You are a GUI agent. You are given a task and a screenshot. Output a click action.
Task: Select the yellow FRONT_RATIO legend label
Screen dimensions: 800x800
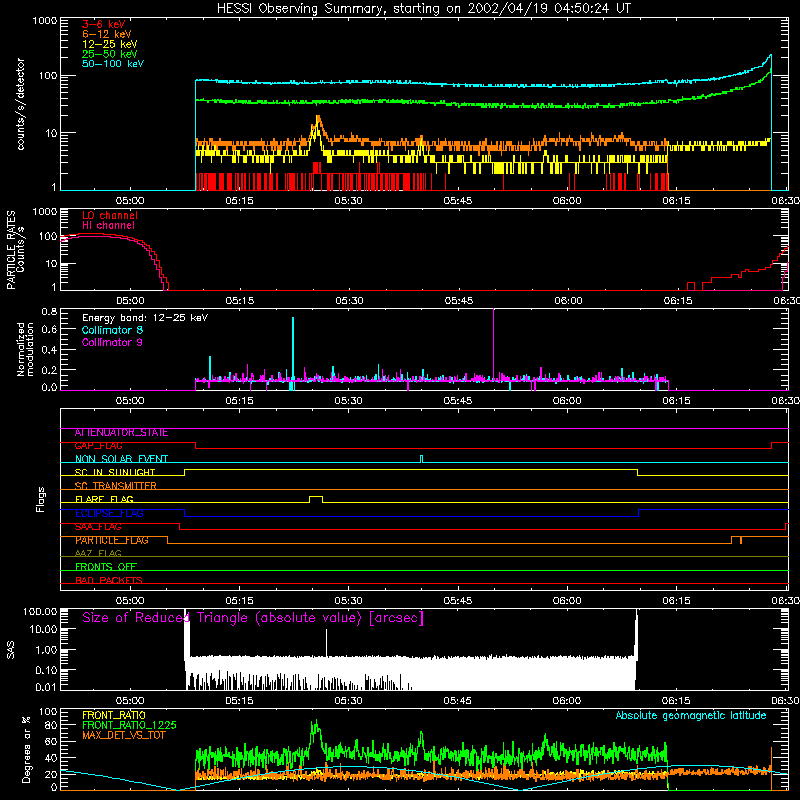(x=114, y=715)
